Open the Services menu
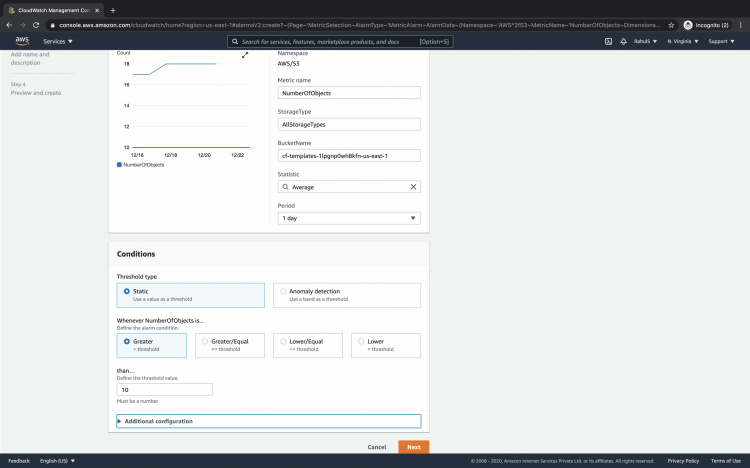 click(57, 41)
